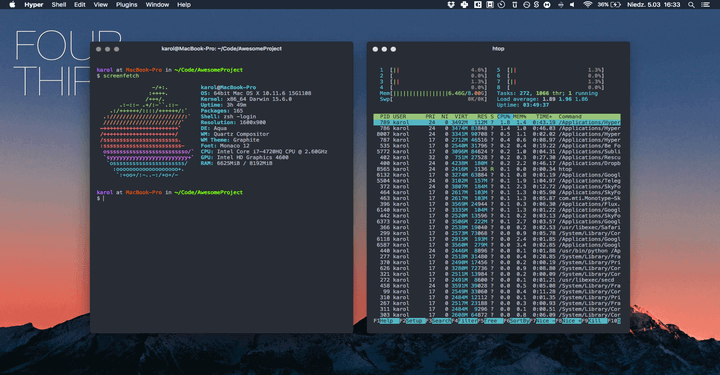Select process row with PID 5504
The image size is (720, 375).
[497, 181]
